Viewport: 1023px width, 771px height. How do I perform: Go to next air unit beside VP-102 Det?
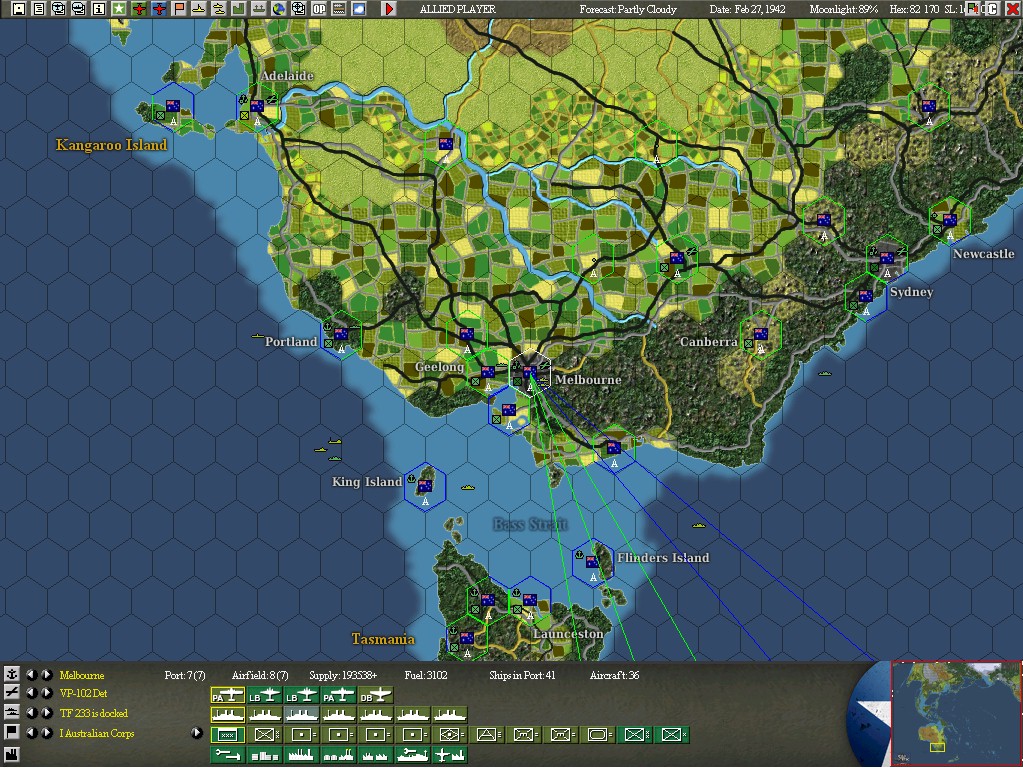tap(47, 693)
